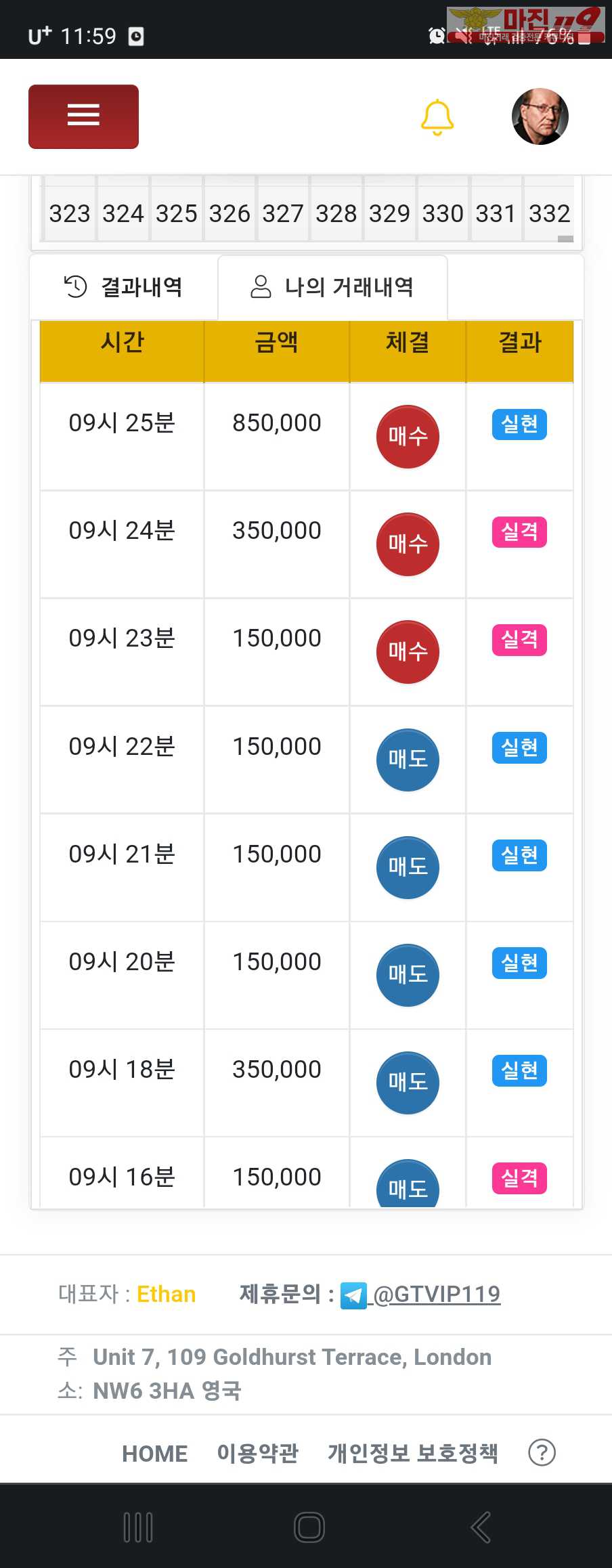Open the 이용약관 terms link
This screenshot has height=1568, width=612.
[257, 1454]
